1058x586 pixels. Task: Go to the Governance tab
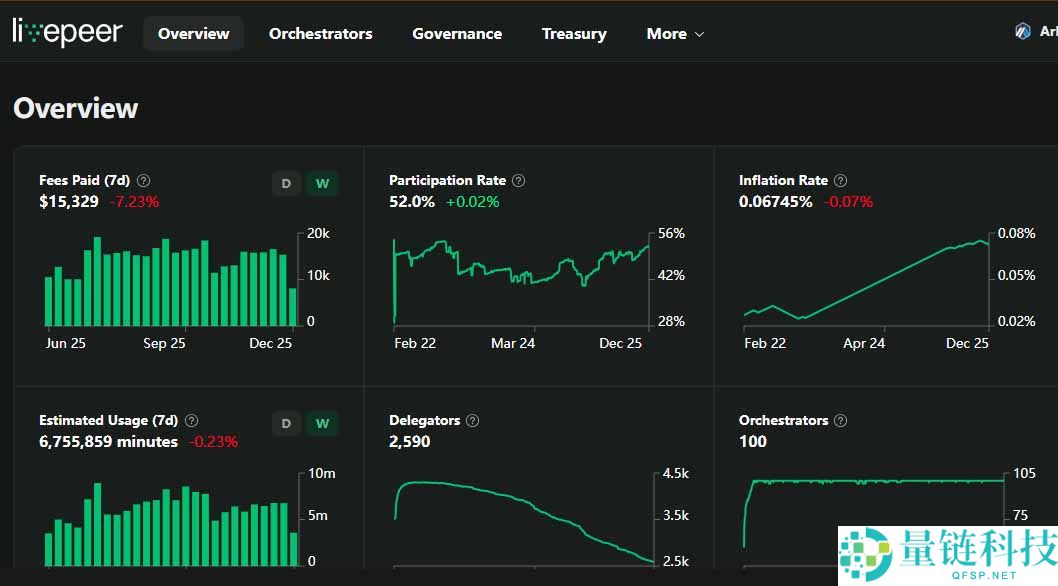[457, 34]
